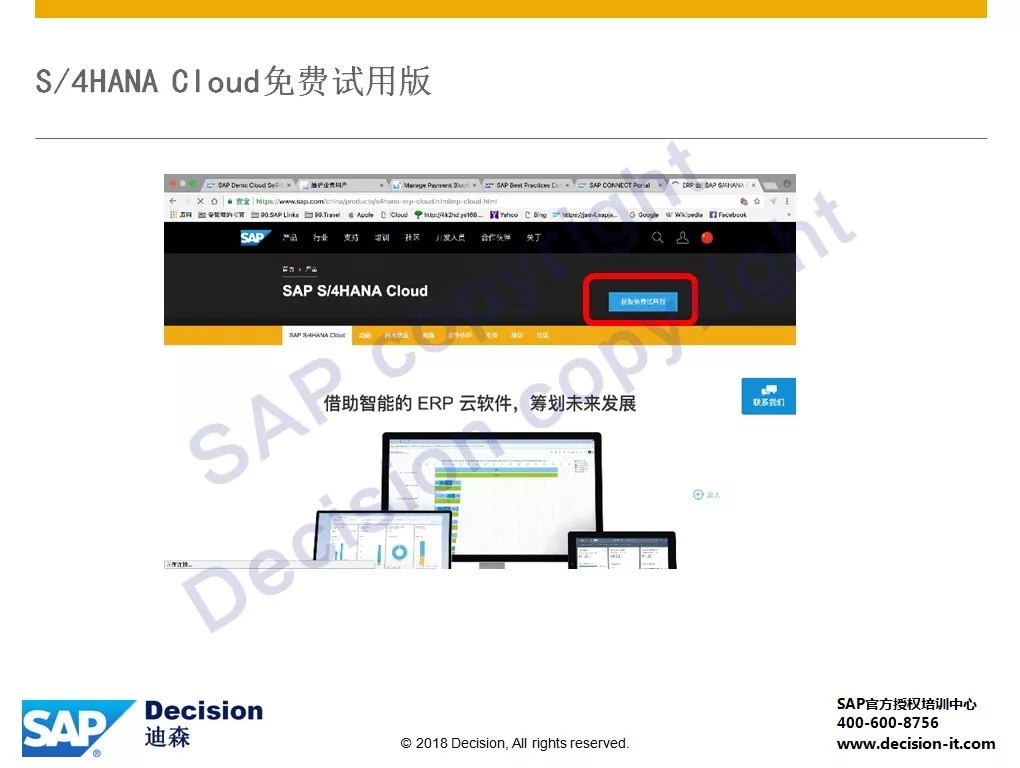Close the Manage Payment Block tab
The width and height of the screenshot is (1020, 768).
pyautogui.click(x=474, y=185)
